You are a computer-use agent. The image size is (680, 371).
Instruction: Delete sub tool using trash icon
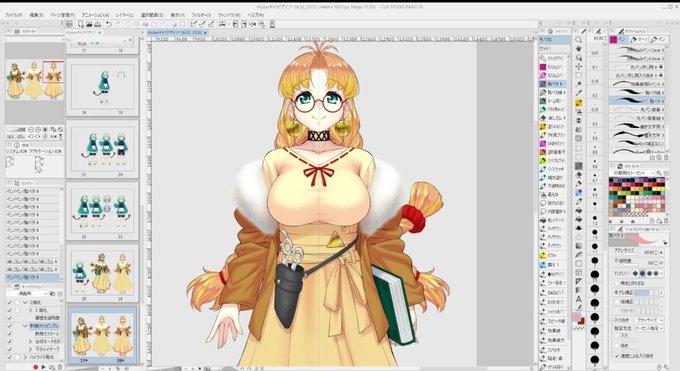[666, 158]
